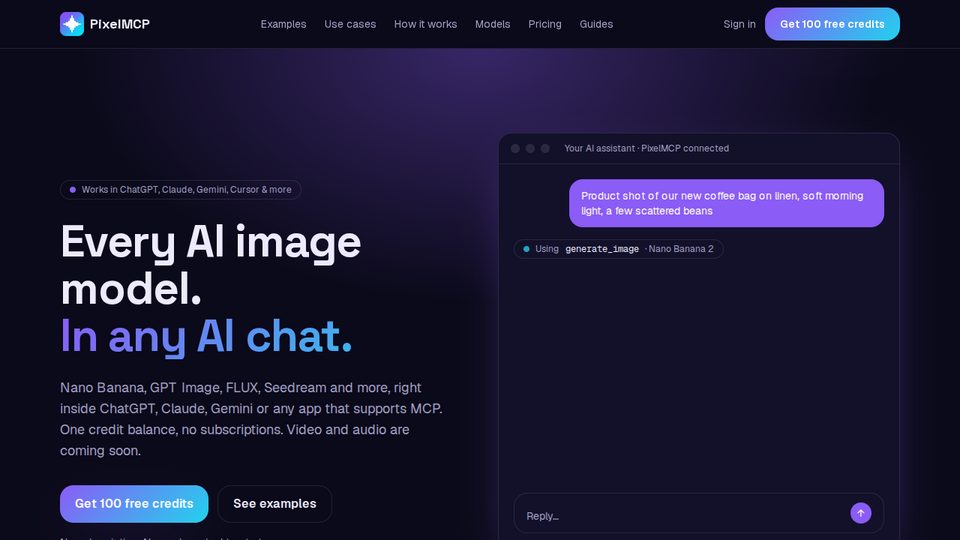
Task: Click the 'Works in ChatGPT, Claude, Gemini' badge
Action: pos(181,190)
